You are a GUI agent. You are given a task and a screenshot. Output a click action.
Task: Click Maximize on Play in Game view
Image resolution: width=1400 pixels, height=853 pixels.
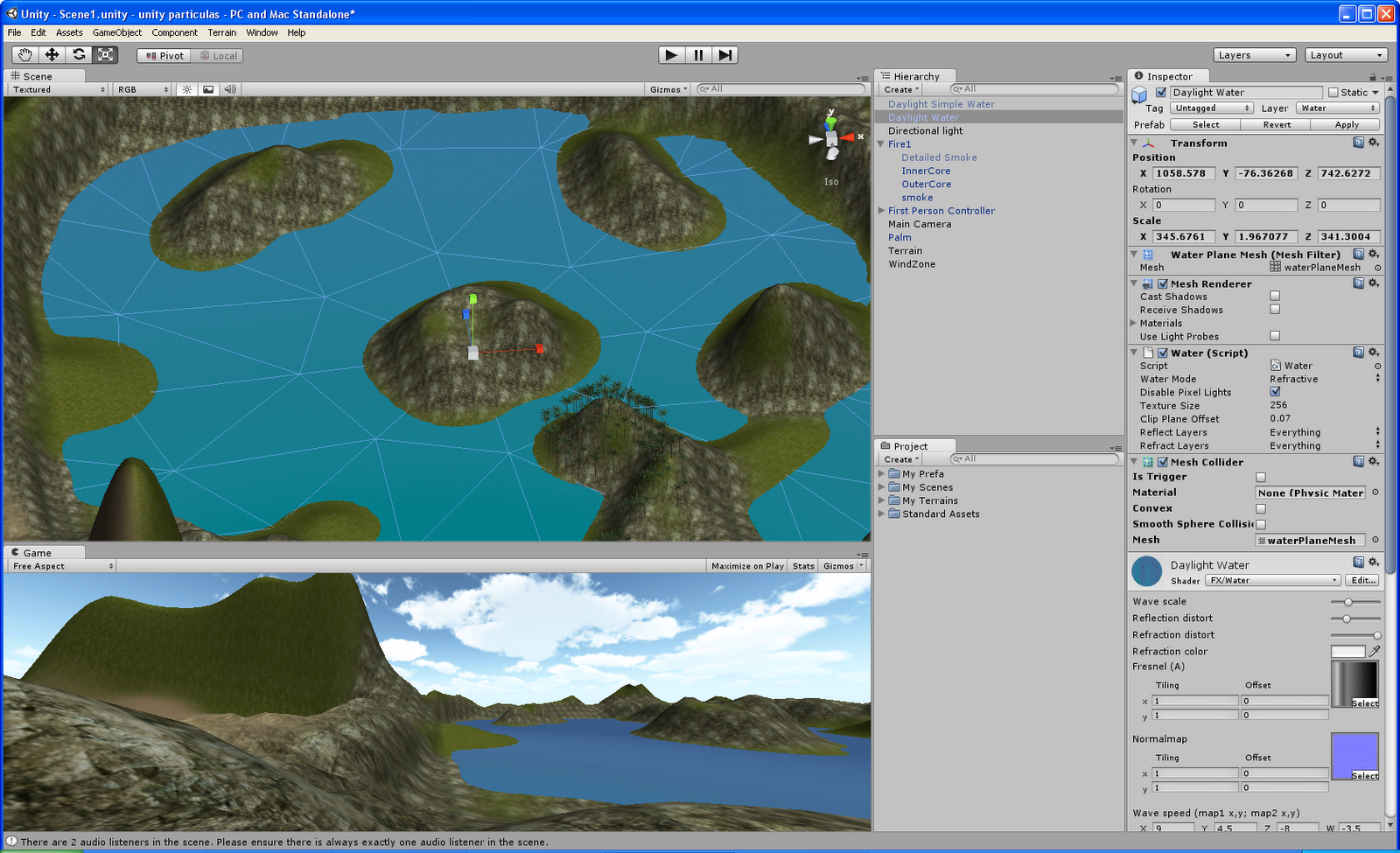click(746, 565)
